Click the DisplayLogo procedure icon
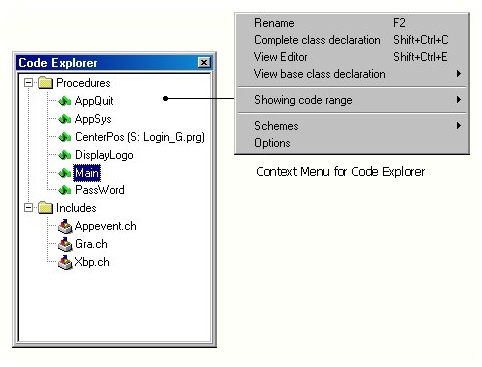The image size is (482, 367). pyautogui.click(x=65, y=155)
